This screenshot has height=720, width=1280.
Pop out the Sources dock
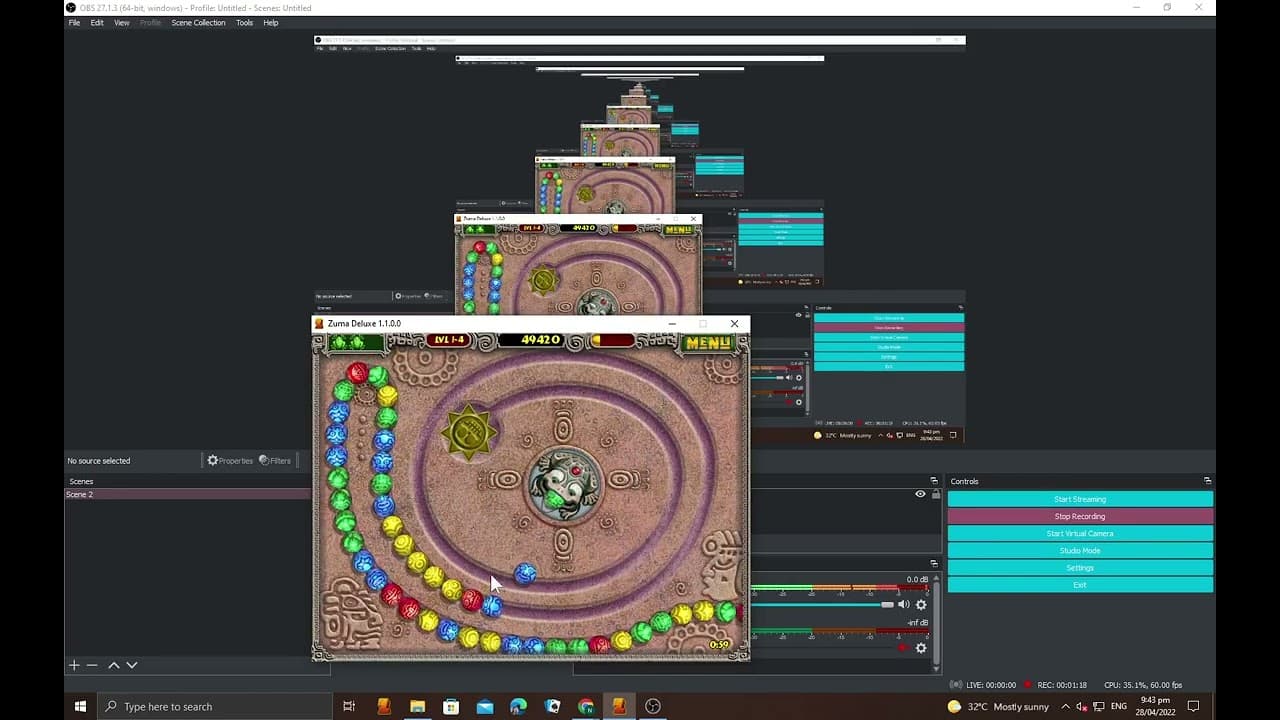pos(934,481)
